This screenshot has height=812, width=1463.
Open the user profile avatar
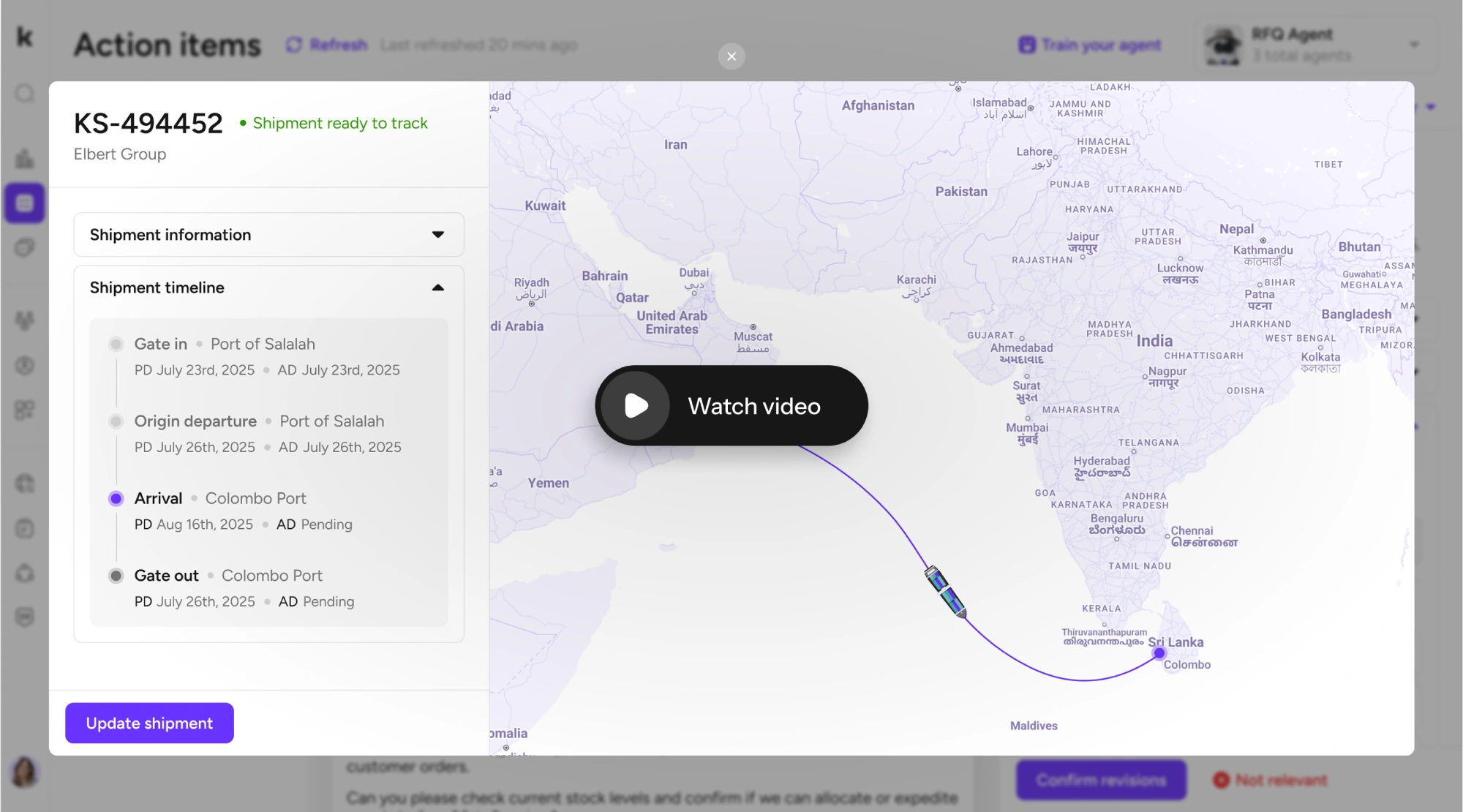(24, 772)
